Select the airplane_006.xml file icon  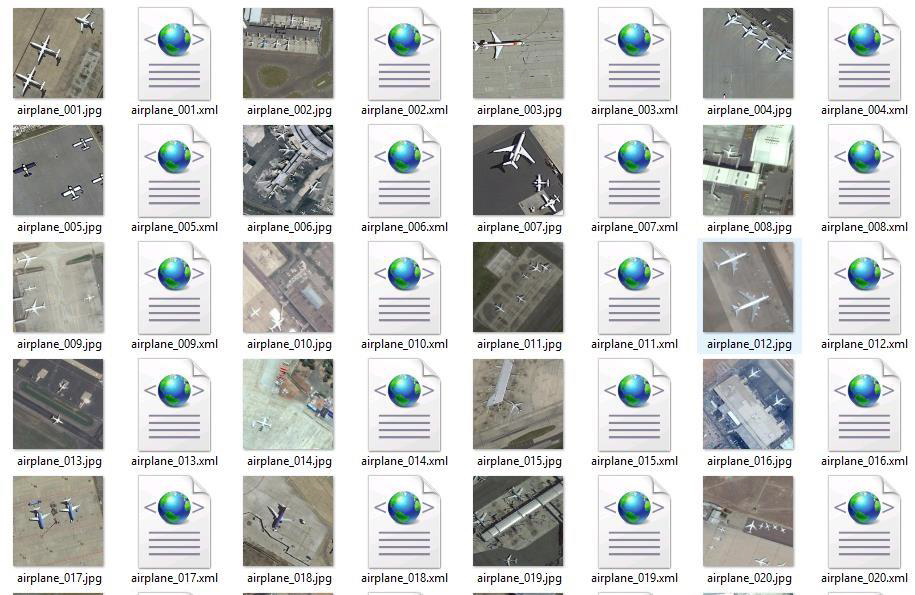coord(404,171)
